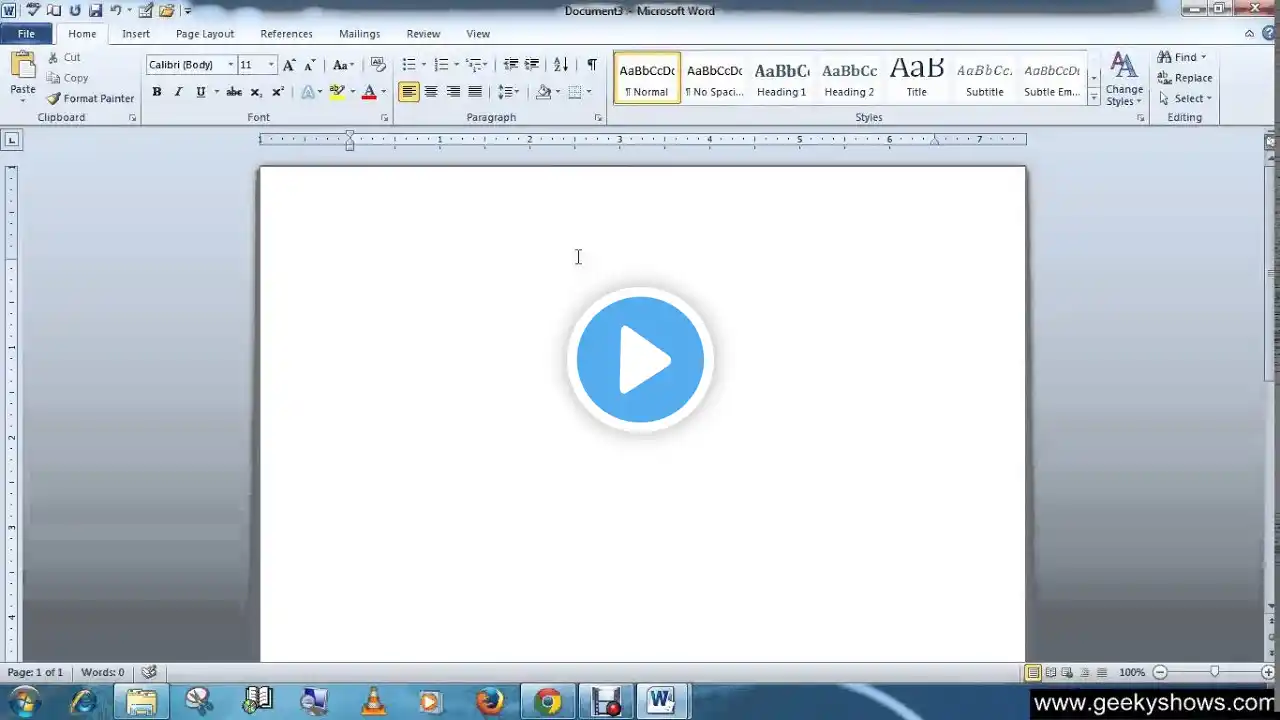1280x720 pixels.
Task: Shrink font size with the A-down icon
Action: [x=310, y=65]
